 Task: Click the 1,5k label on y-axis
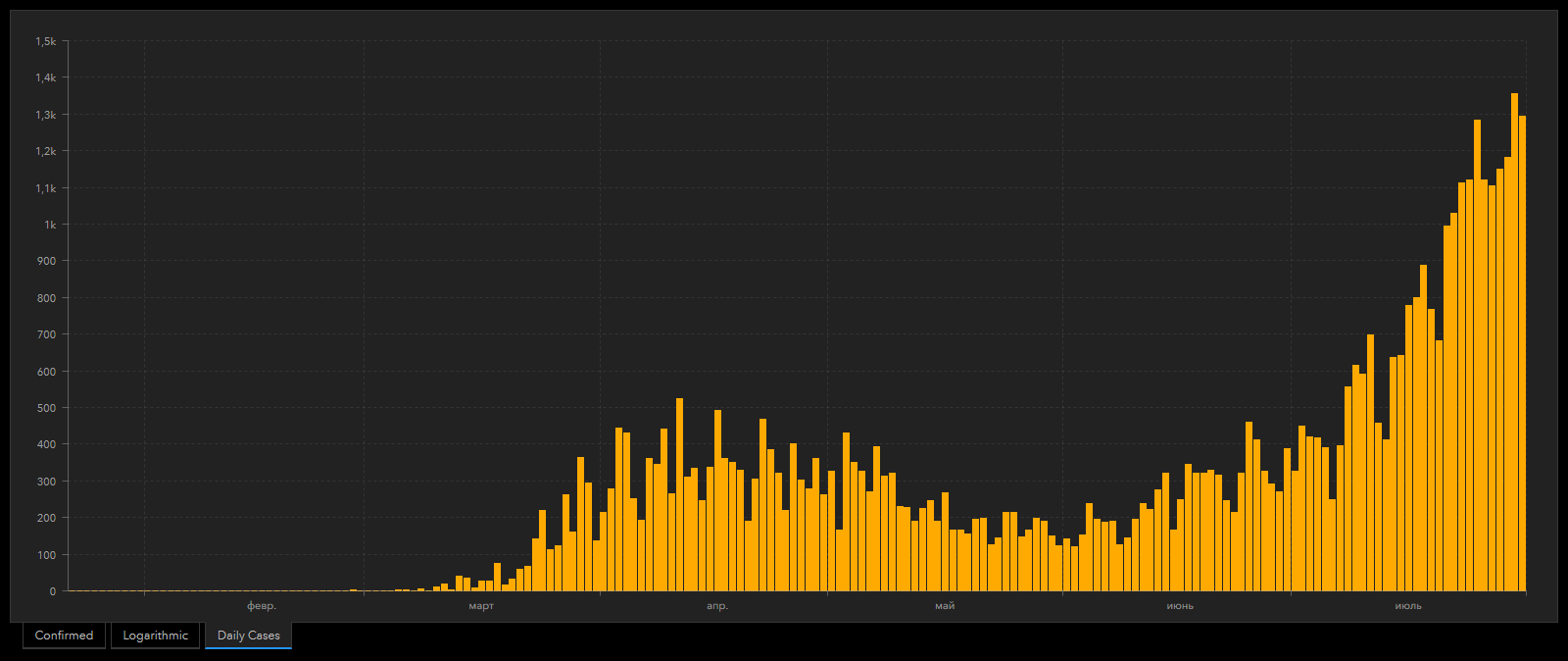46,41
